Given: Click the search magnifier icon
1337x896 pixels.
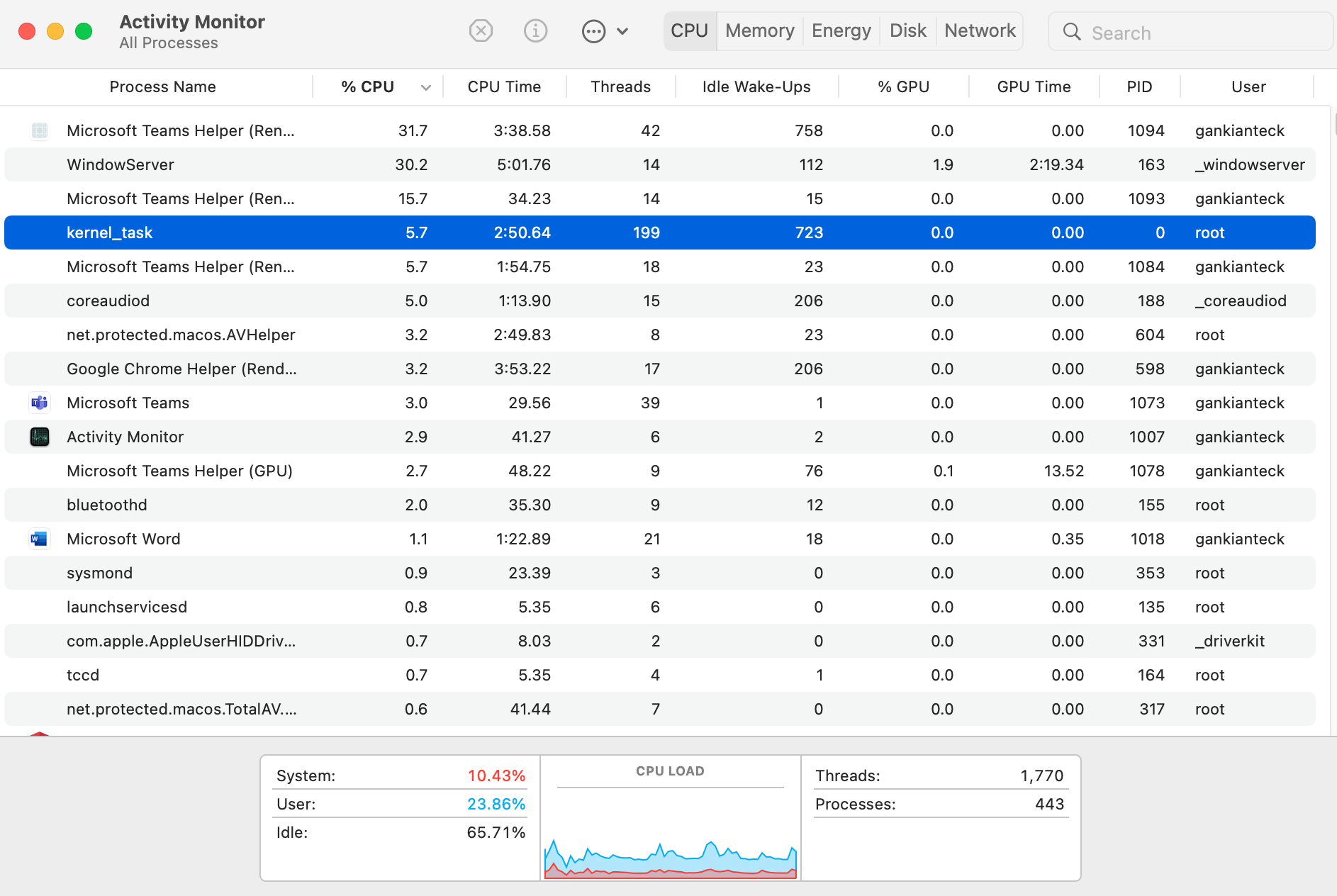Looking at the screenshot, I should (x=1072, y=32).
